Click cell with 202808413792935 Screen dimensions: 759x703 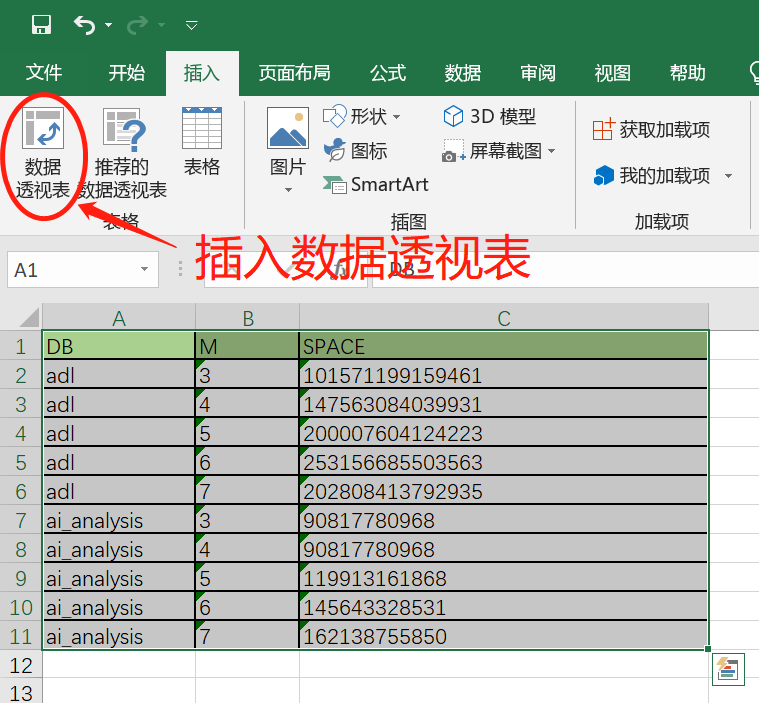pos(504,491)
